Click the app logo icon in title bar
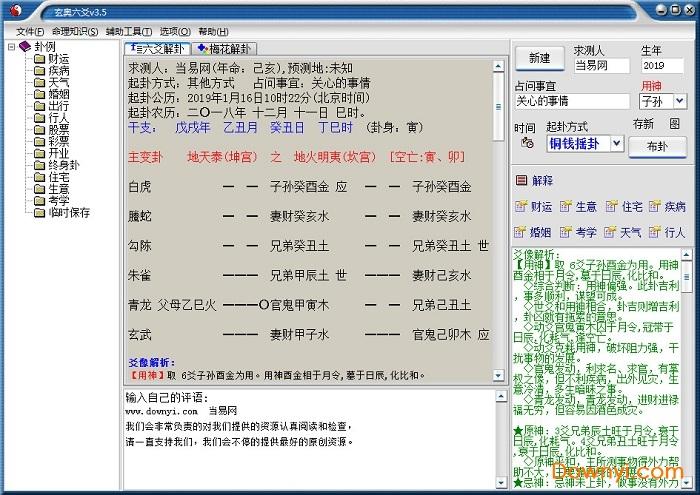This screenshot has width=700, height=495. pos(16,10)
